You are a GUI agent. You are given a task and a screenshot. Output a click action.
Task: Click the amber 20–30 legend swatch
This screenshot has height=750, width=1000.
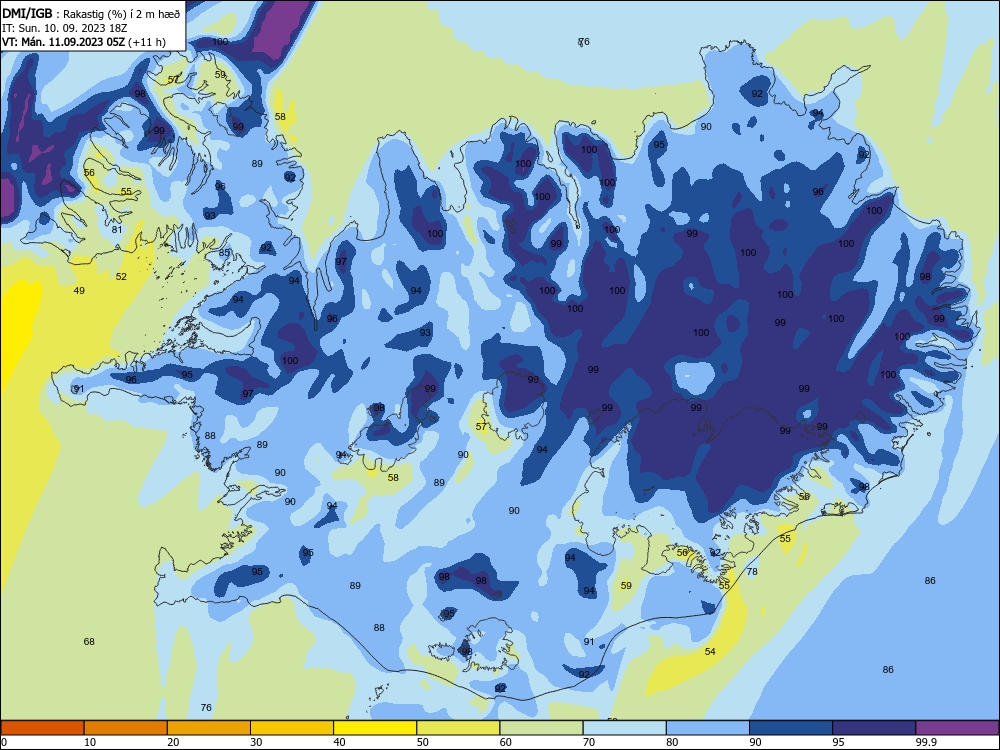click(x=209, y=728)
